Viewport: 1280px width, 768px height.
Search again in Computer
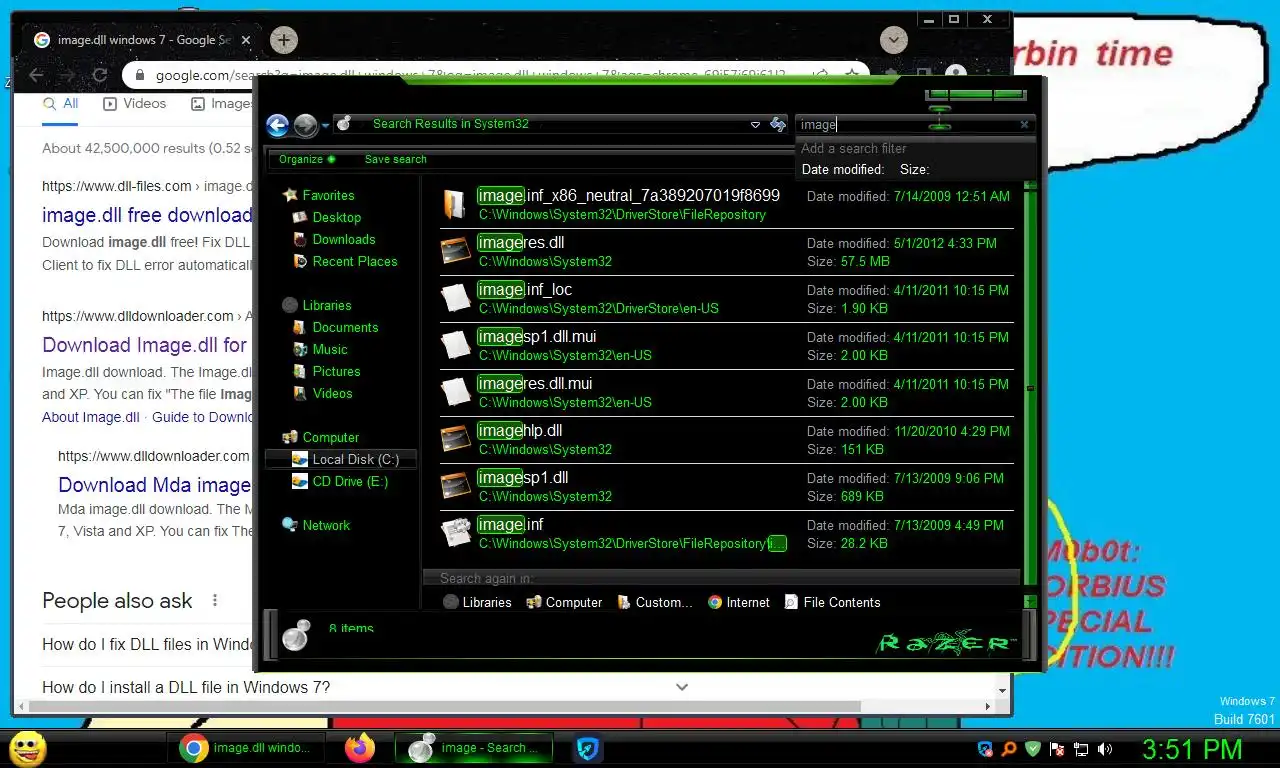click(564, 602)
